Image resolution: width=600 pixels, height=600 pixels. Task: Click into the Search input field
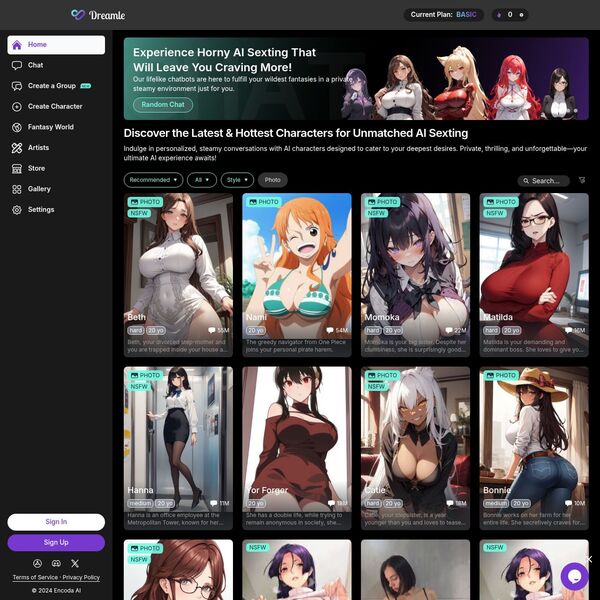[544, 181]
